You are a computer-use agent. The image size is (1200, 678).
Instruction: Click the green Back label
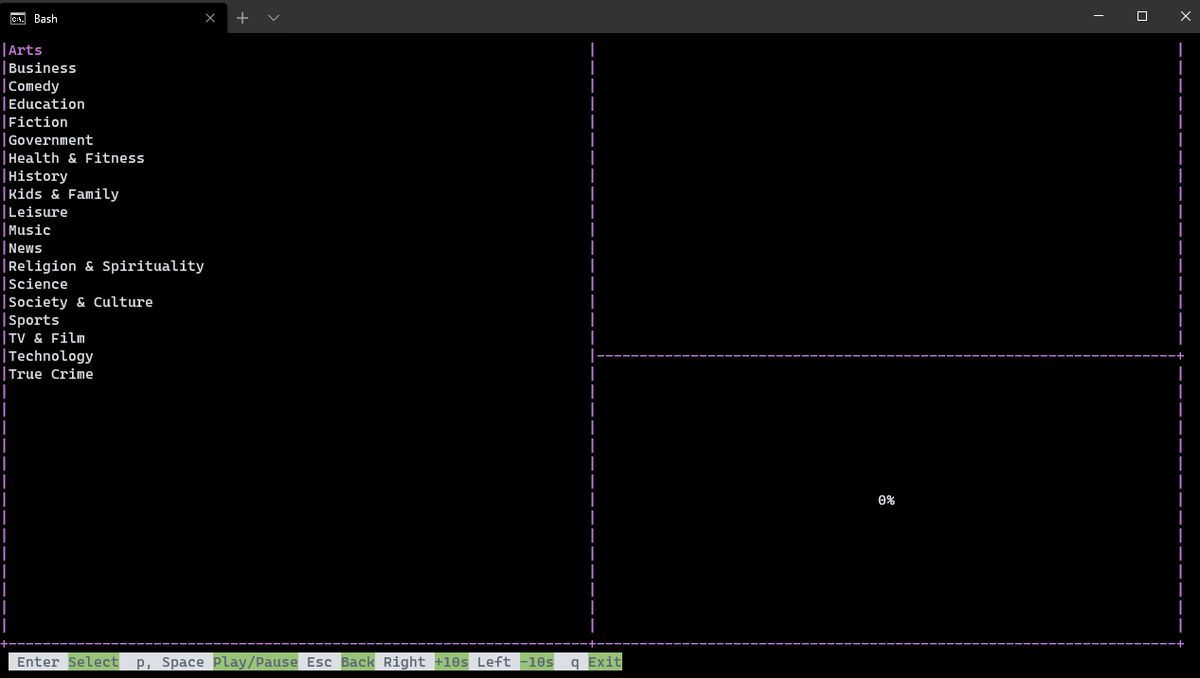pyautogui.click(x=358, y=662)
